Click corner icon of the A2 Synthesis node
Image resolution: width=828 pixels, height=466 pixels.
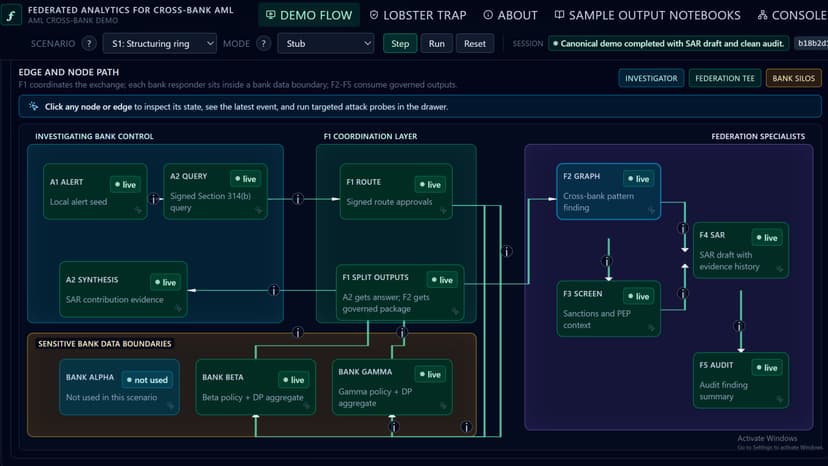pyautogui.click(x=178, y=308)
